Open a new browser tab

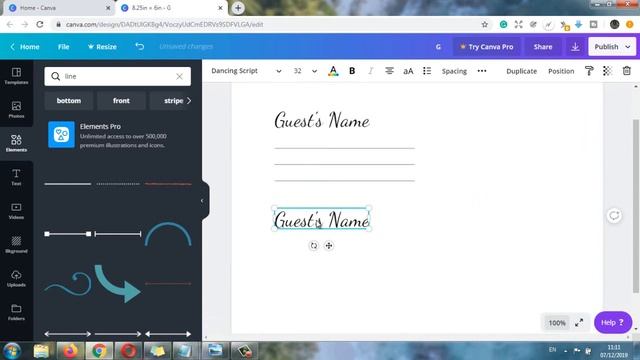coord(238,8)
